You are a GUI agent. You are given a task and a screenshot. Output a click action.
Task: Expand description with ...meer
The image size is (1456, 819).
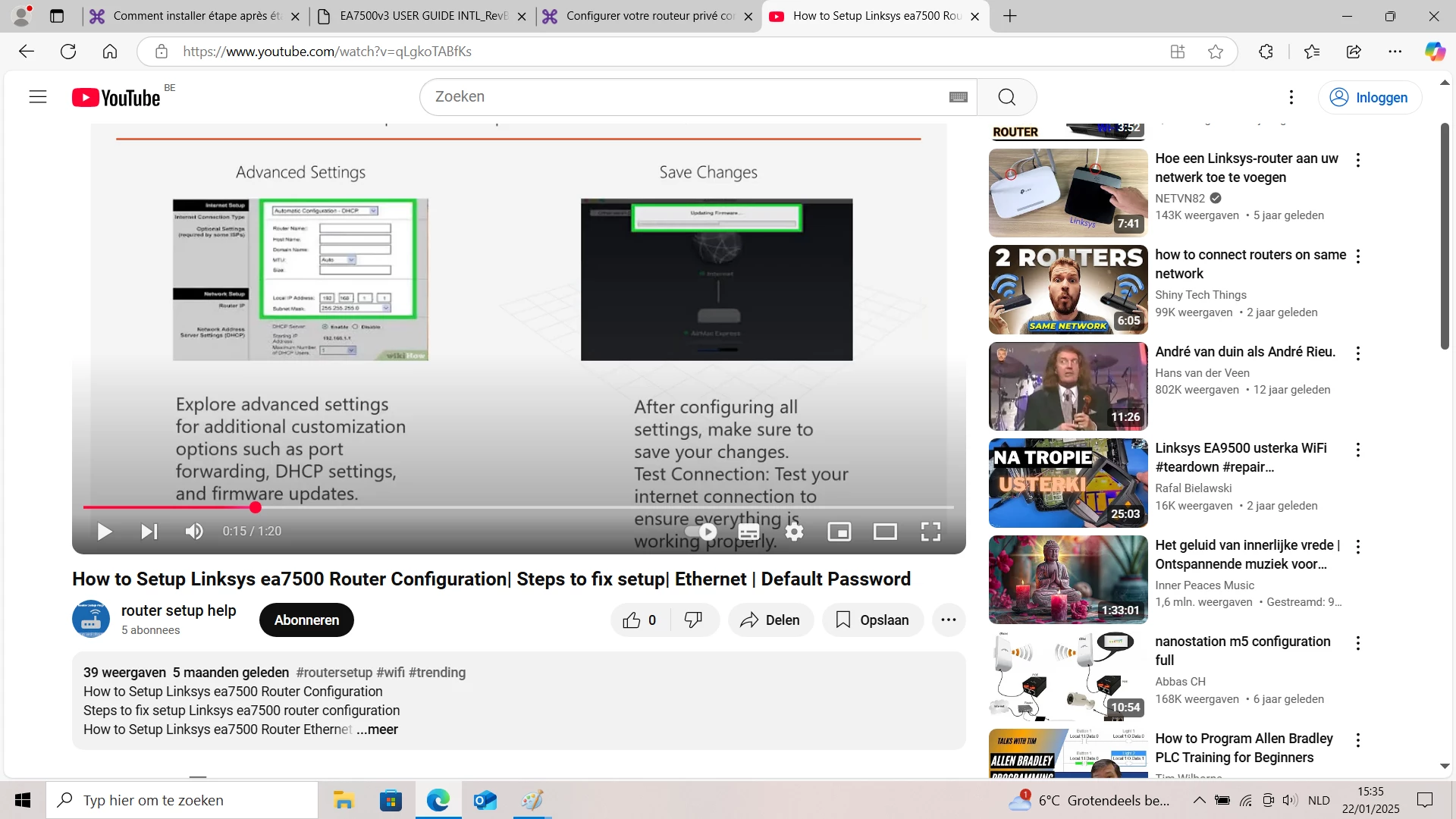click(x=378, y=730)
